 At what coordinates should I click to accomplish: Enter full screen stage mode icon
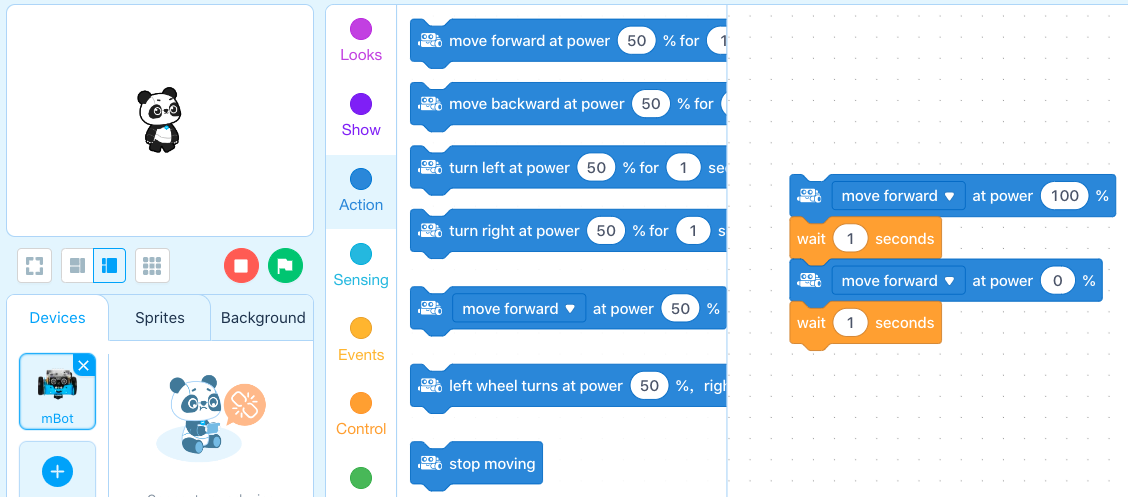(35, 266)
